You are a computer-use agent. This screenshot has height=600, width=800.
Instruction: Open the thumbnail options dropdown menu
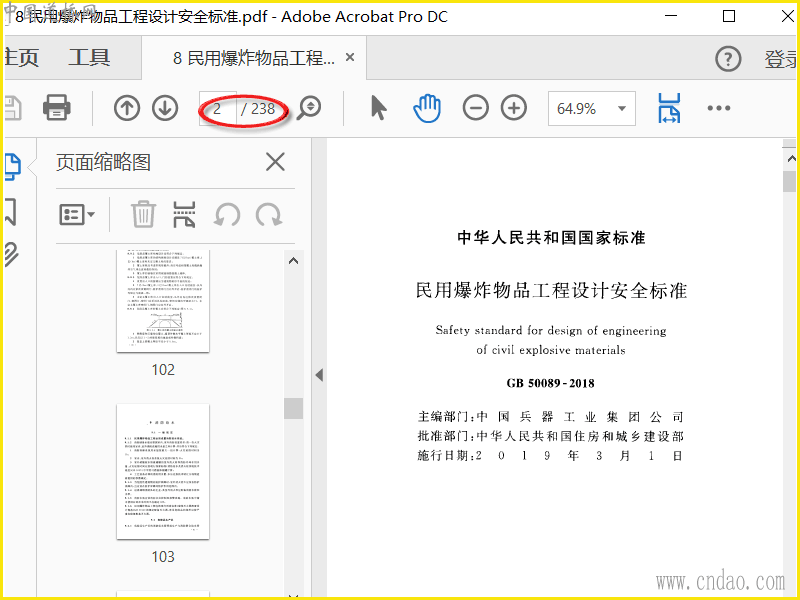(x=77, y=215)
